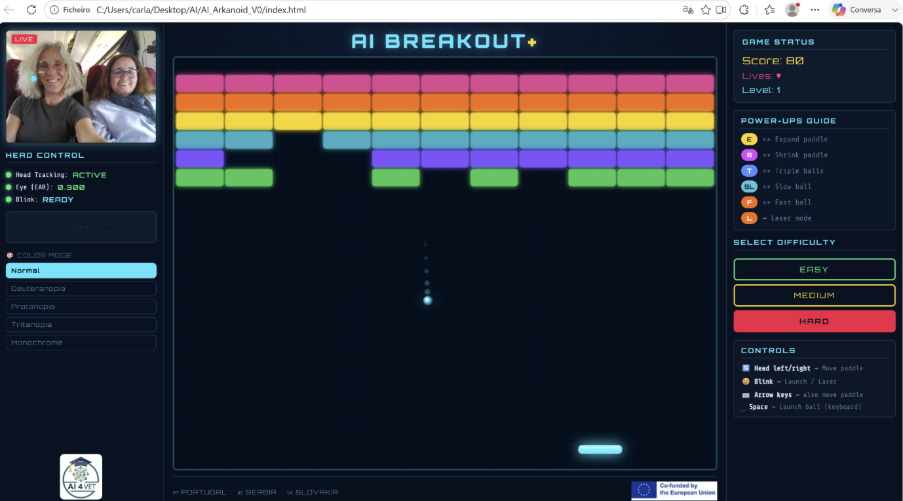Open the browser three-dot settings menu
This screenshot has width=903, height=501.
point(814,10)
